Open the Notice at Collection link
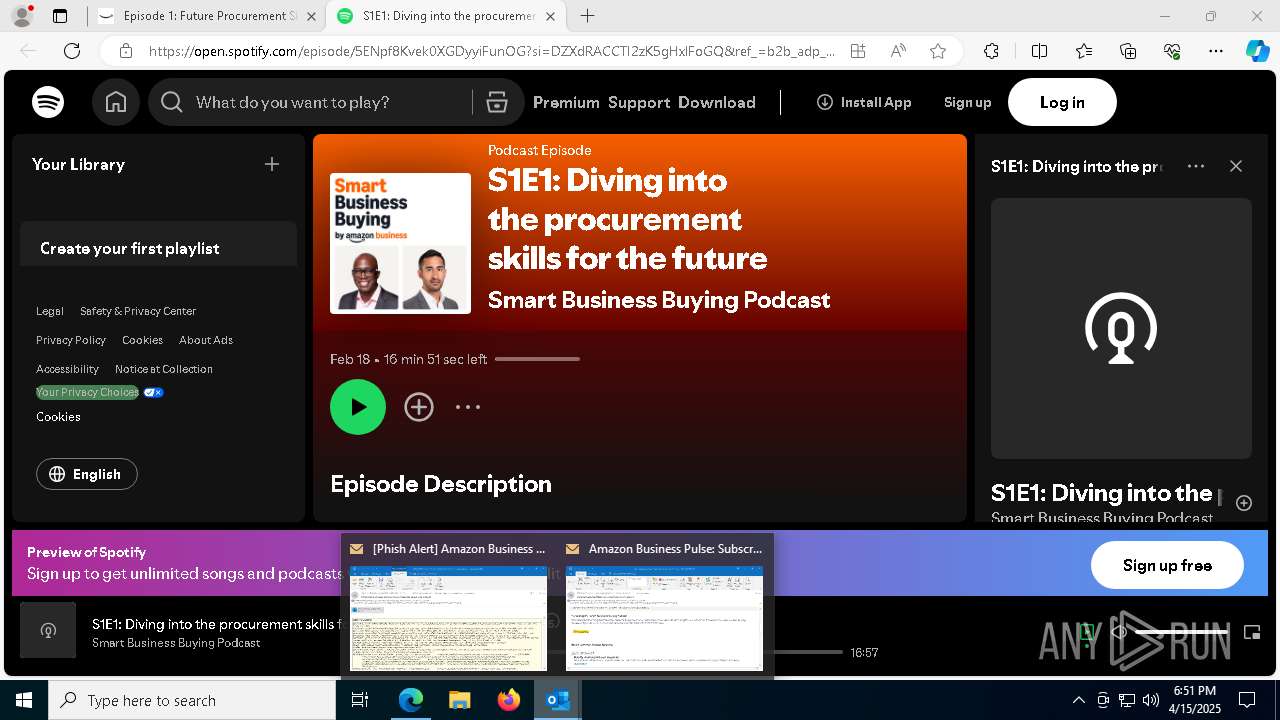This screenshot has height=720, width=1280. click(x=164, y=369)
